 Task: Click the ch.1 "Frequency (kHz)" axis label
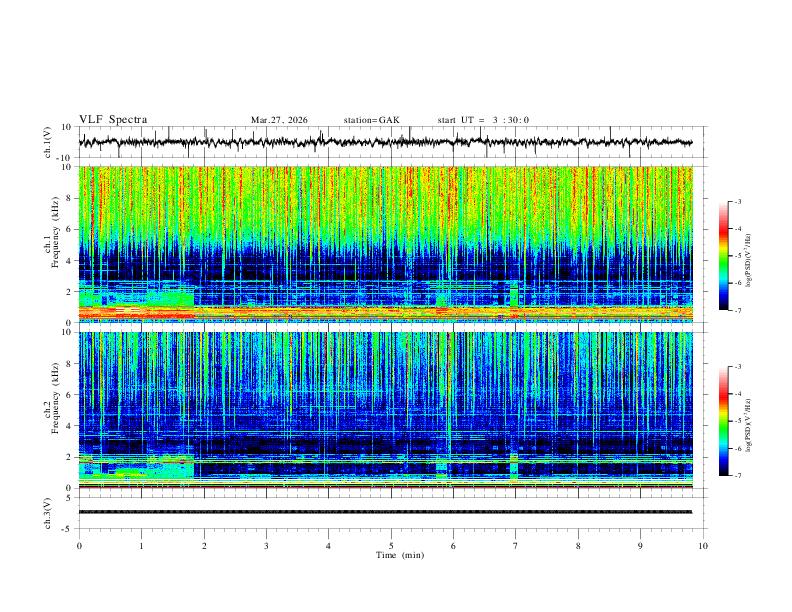(55, 231)
